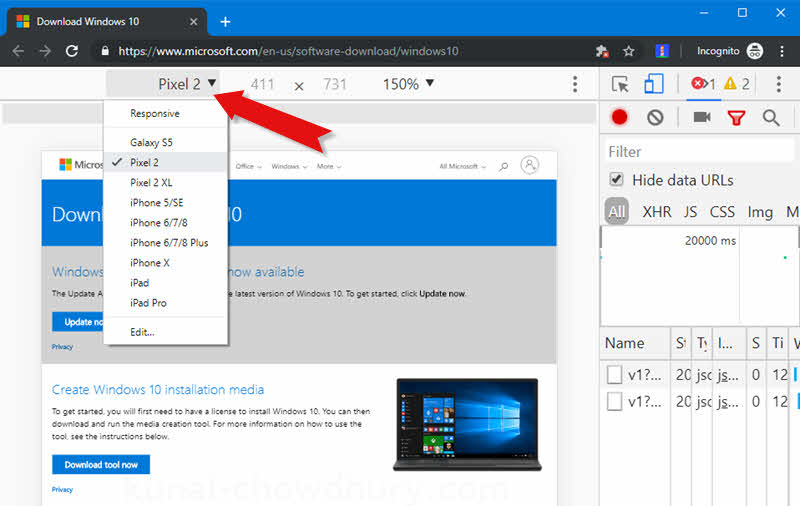Go back using browser back arrow
The image size is (800, 506).
pos(18,51)
